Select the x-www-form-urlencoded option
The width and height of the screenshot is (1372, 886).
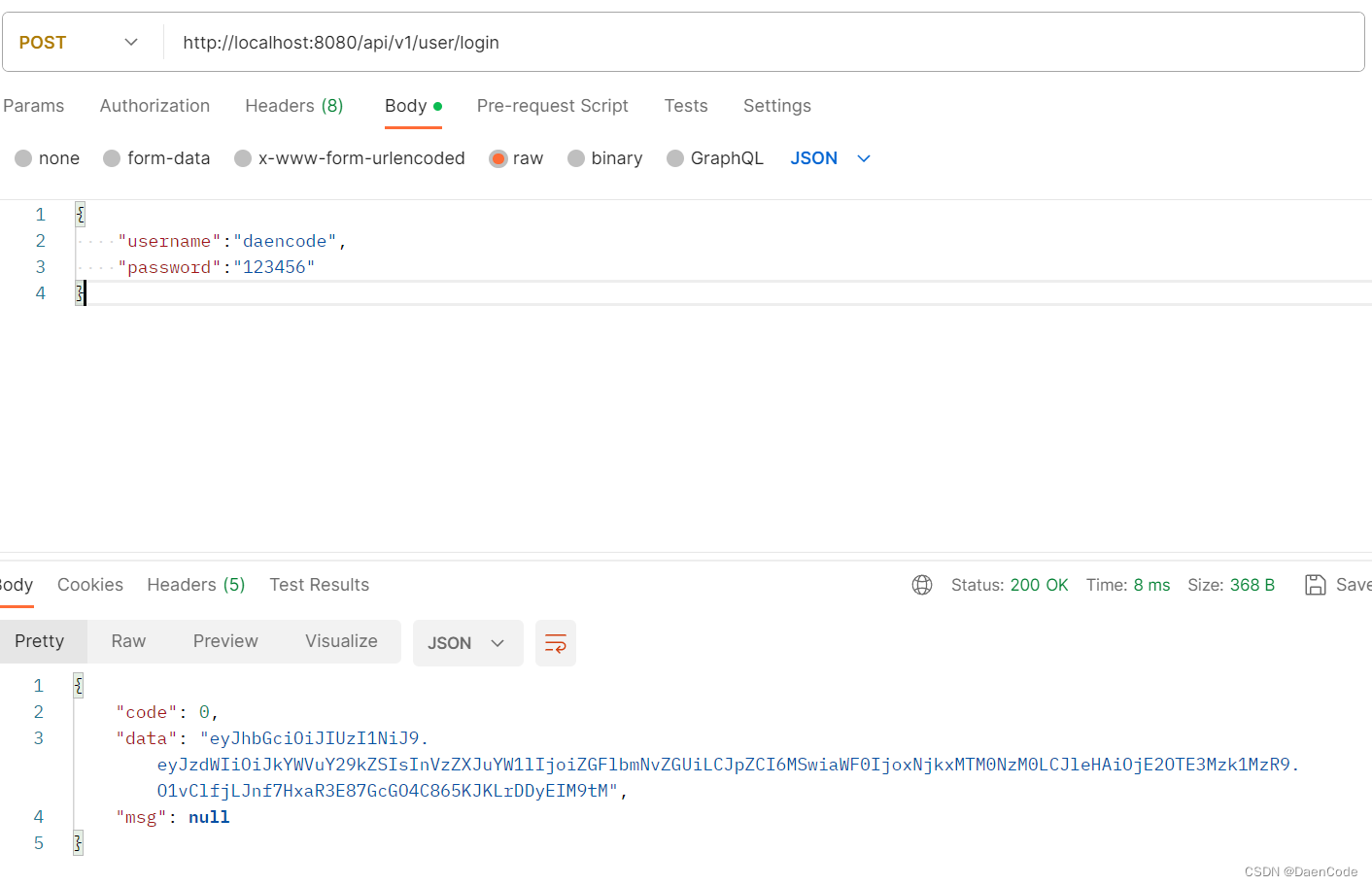pos(350,157)
